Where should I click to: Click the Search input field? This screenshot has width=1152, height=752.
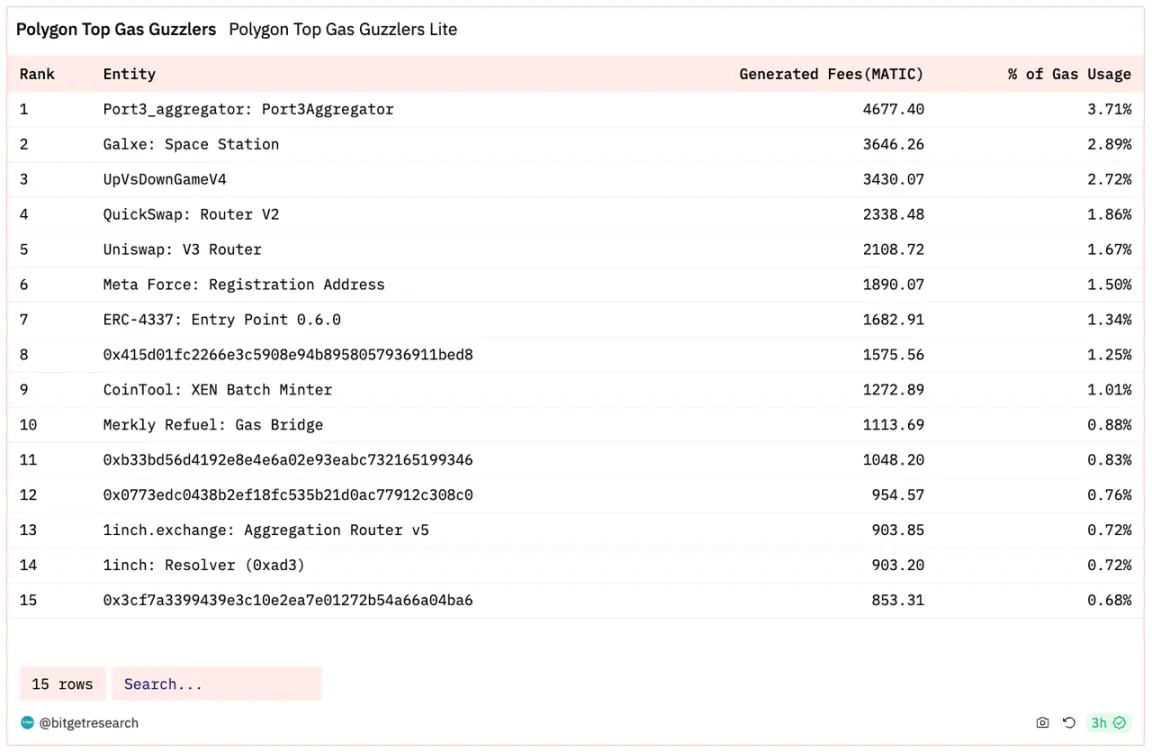point(217,684)
